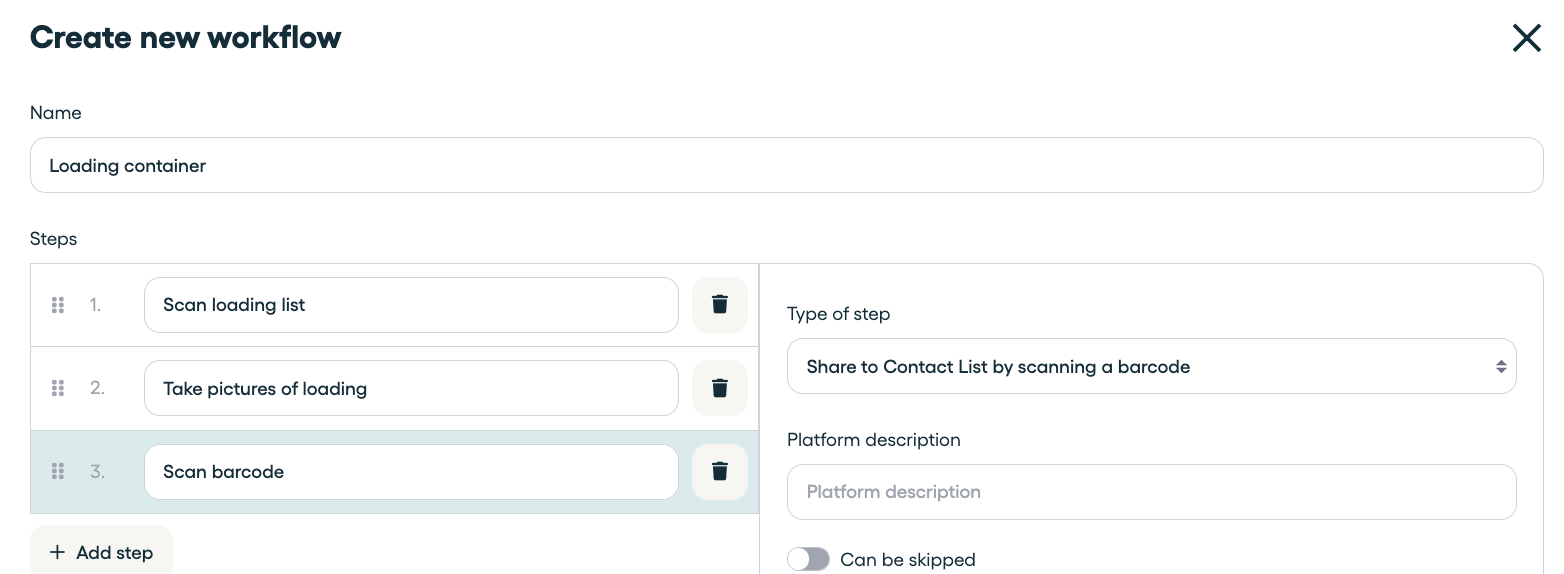This screenshot has height=574, width=1564.
Task: Edit the workflow Name field
Action: [x=786, y=165]
